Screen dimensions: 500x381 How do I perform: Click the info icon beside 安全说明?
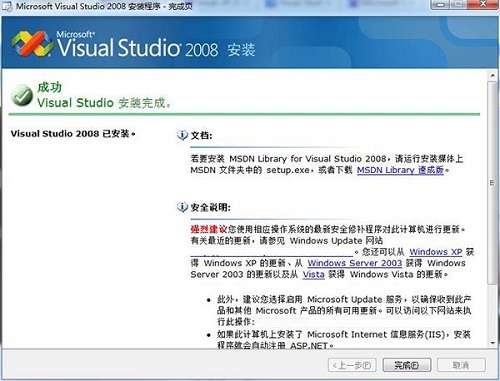(182, 207)
